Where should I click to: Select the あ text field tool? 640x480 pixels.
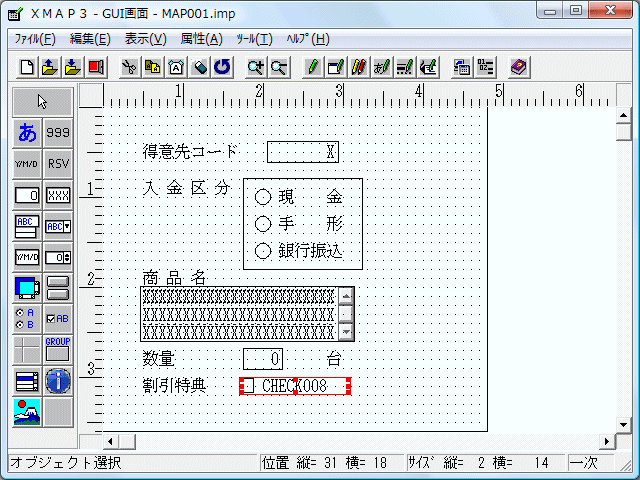27,133
